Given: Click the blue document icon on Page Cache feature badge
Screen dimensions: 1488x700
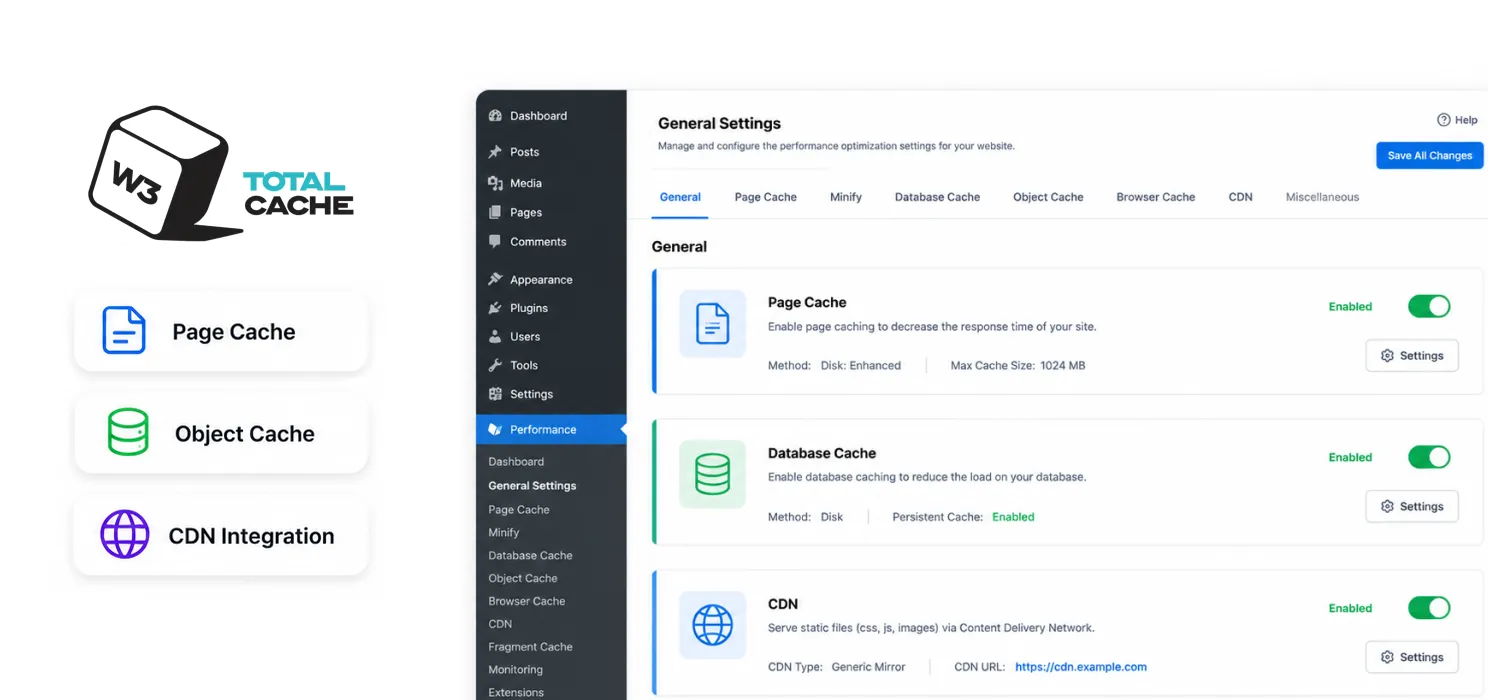Looking at the screenshot, I should [x=124, y=331].
